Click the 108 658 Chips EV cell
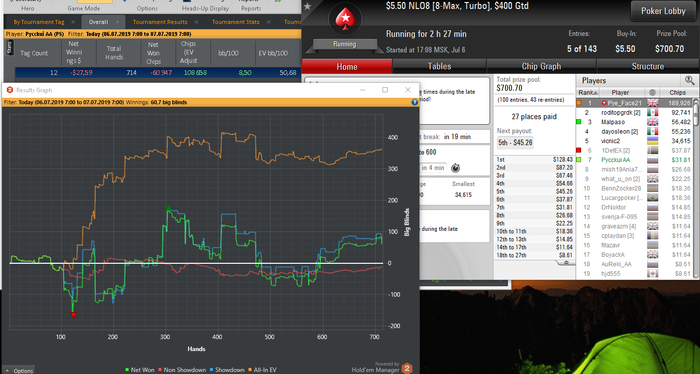 (x=196, y=72)
